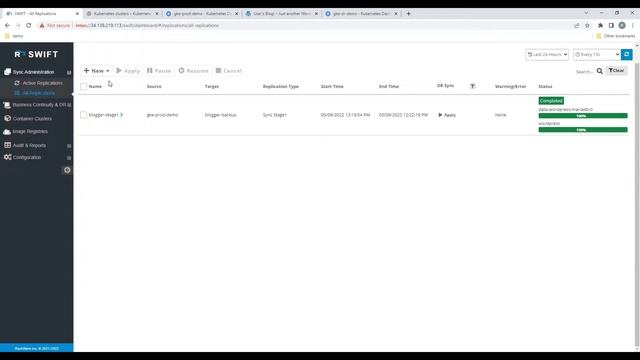Open Active Replications in the sidebar

[42, 83]
